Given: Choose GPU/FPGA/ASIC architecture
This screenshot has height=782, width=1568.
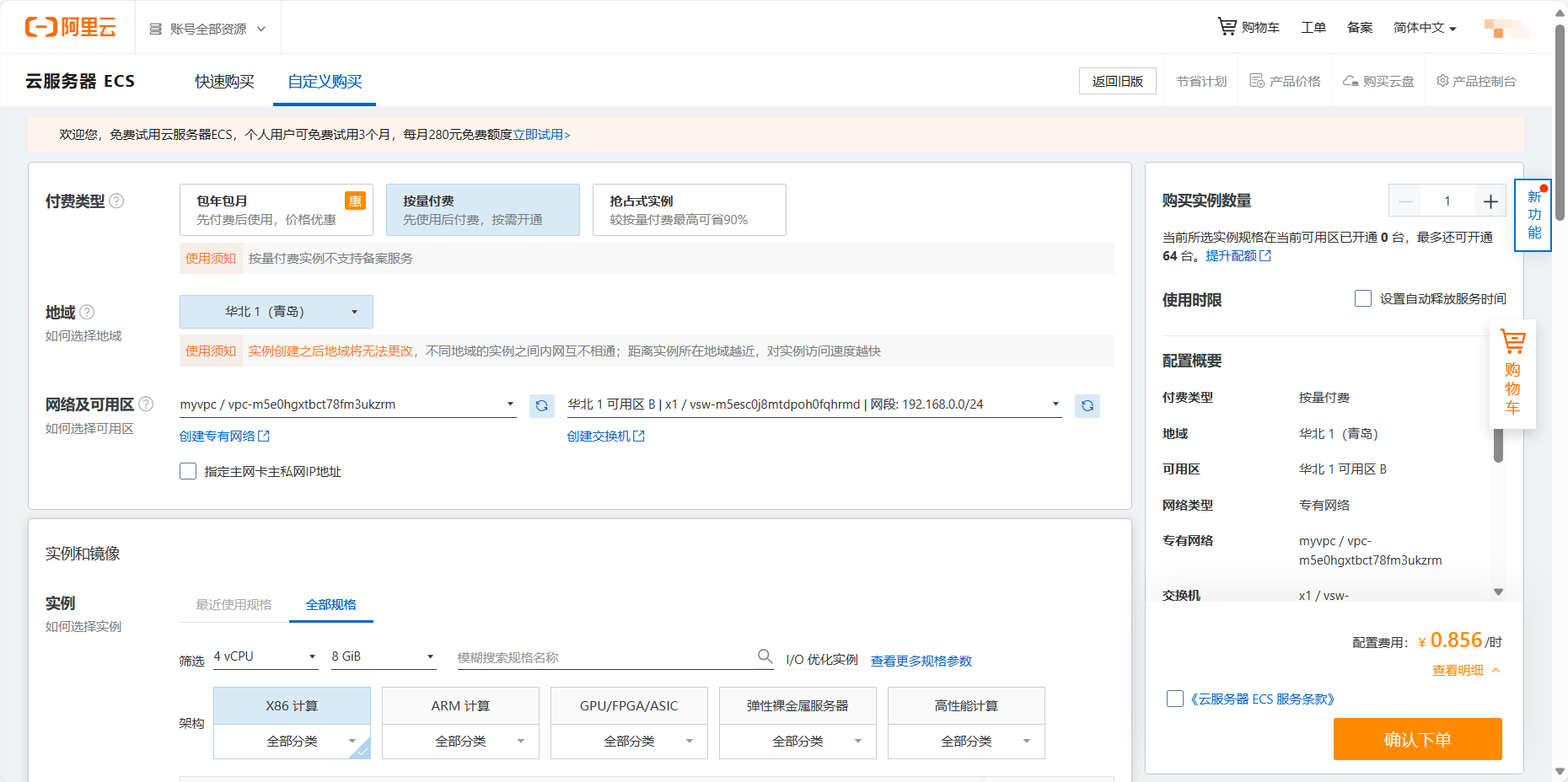Looking at the screenshot, I should (x=629, y=705).
